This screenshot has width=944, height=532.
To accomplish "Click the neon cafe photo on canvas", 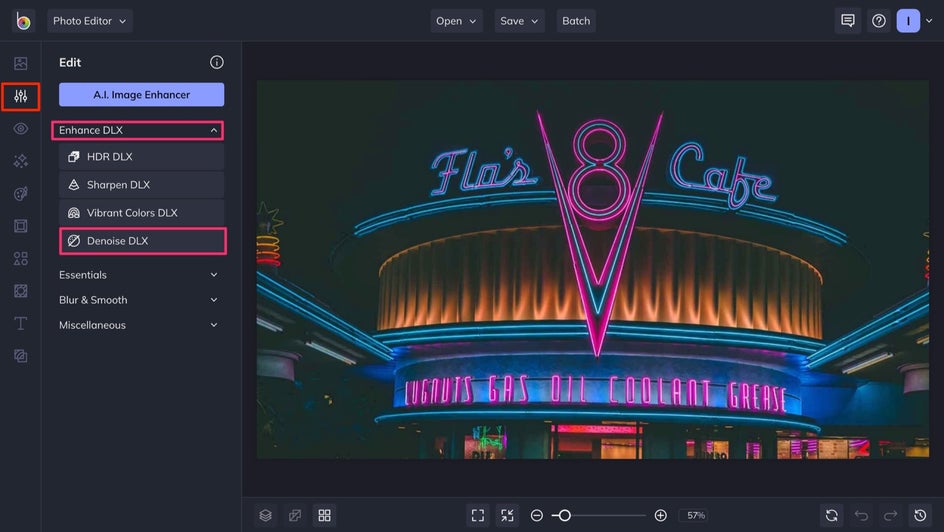I will 592,269.
